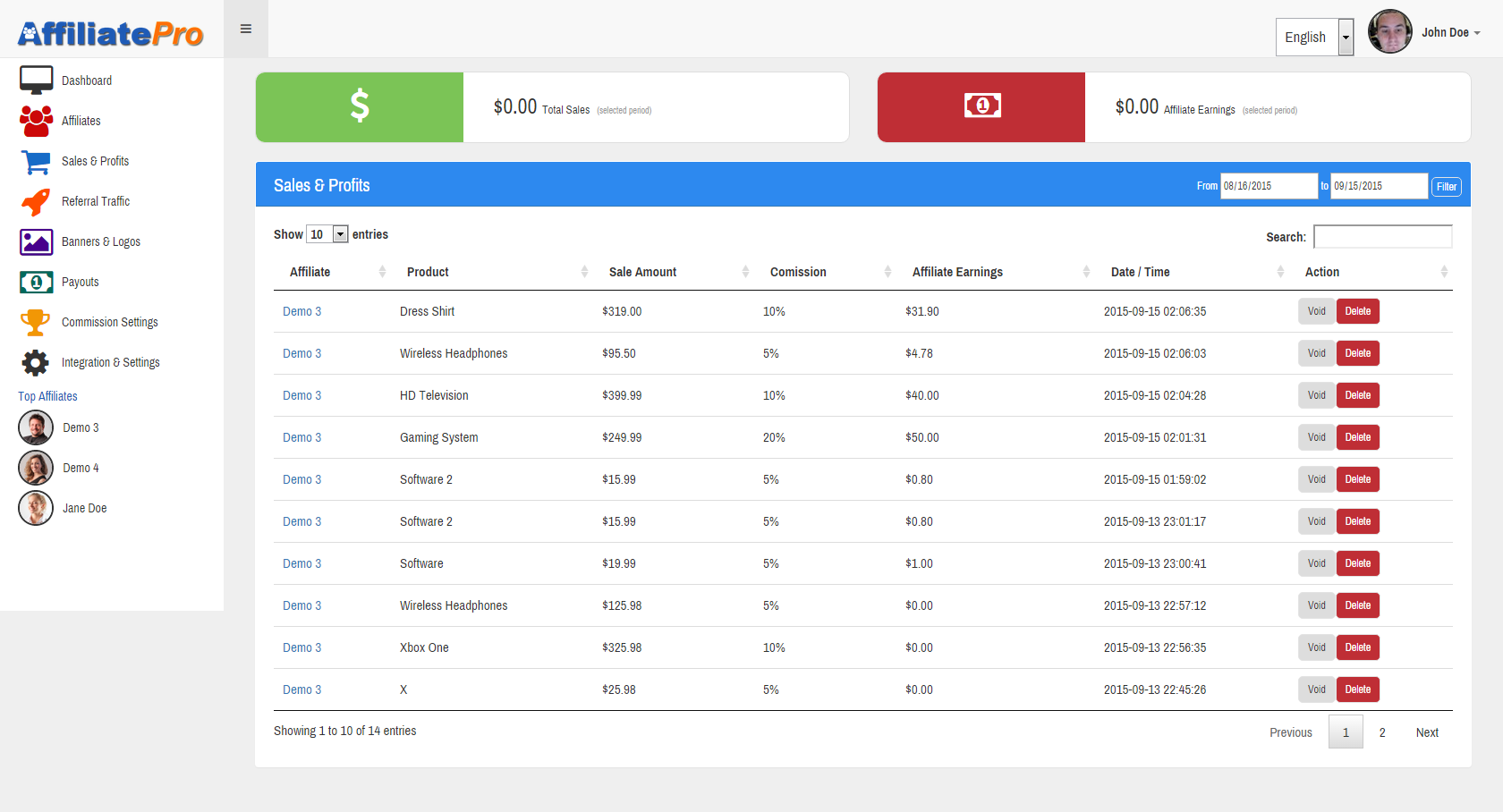
Task: Click the Referral Traffic rocket icon
Action: click(36, 202)
